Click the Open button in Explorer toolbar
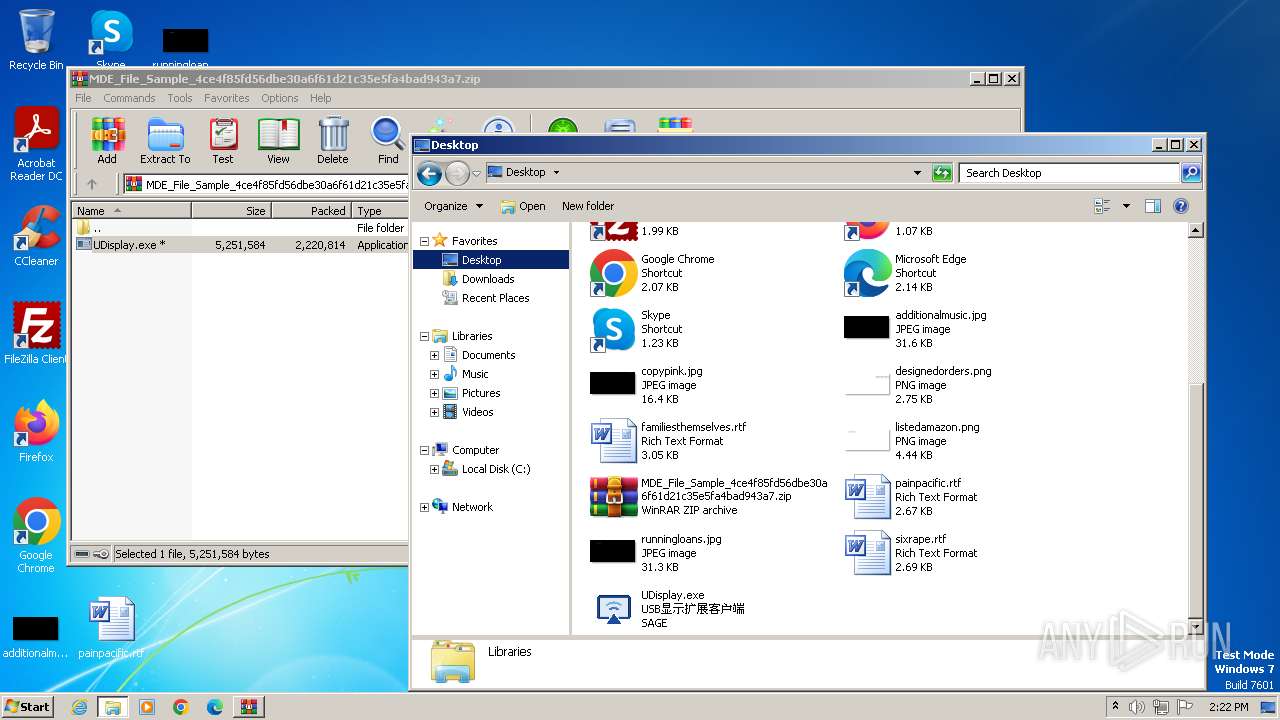Screen dimensions: 1280x720 pos(523,206)
